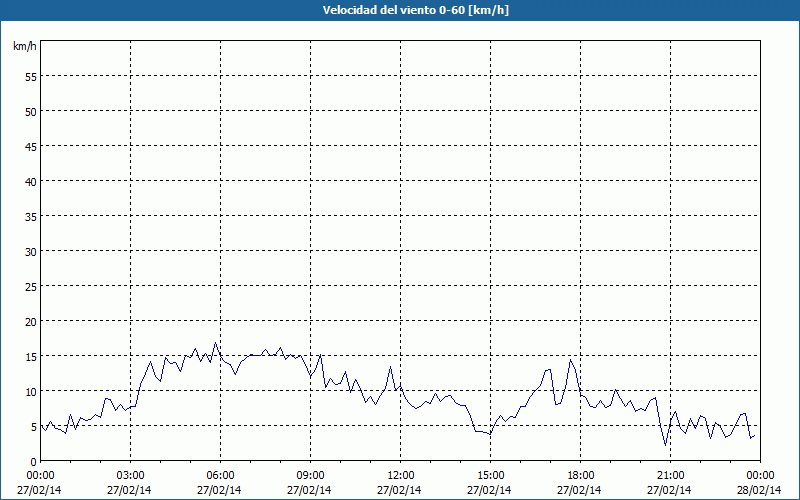Select the y-axis tick label '55'
The image size is (800, 500).
pyautogui.click(x=31, y=77)
